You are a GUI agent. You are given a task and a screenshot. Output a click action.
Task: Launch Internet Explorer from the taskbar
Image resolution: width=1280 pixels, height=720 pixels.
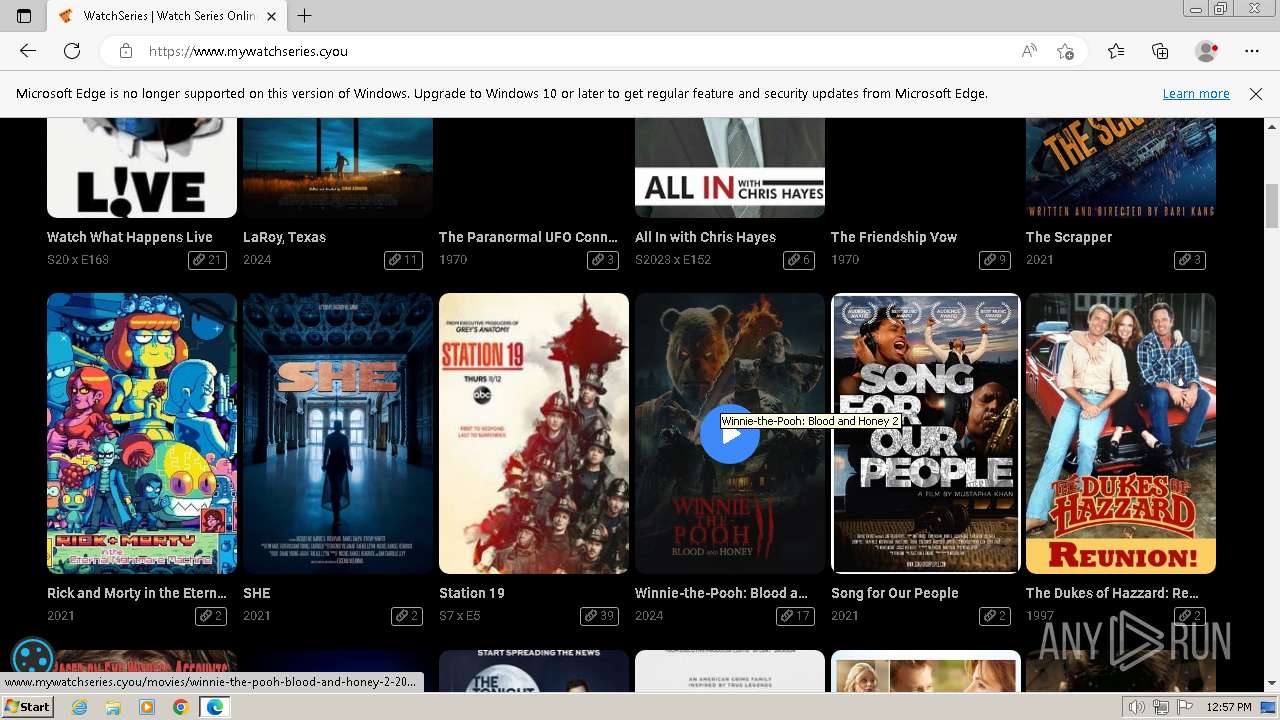[x=79, y=707]
